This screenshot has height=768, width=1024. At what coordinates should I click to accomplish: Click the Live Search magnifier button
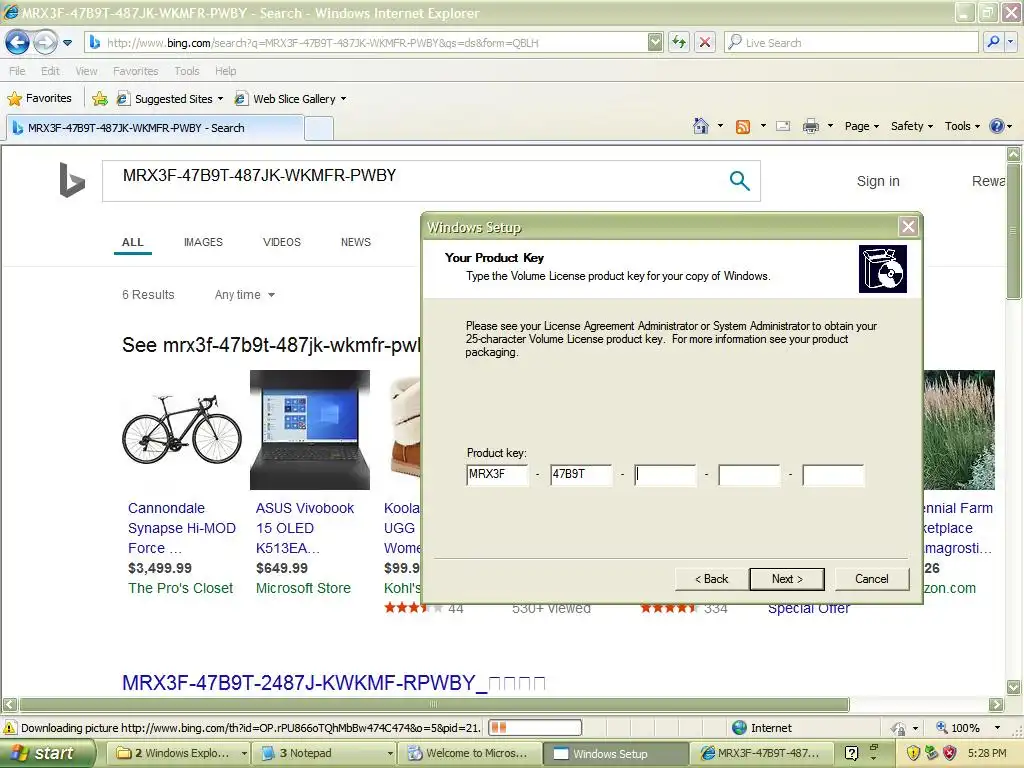pyautogui.click(x=993, y=42)
